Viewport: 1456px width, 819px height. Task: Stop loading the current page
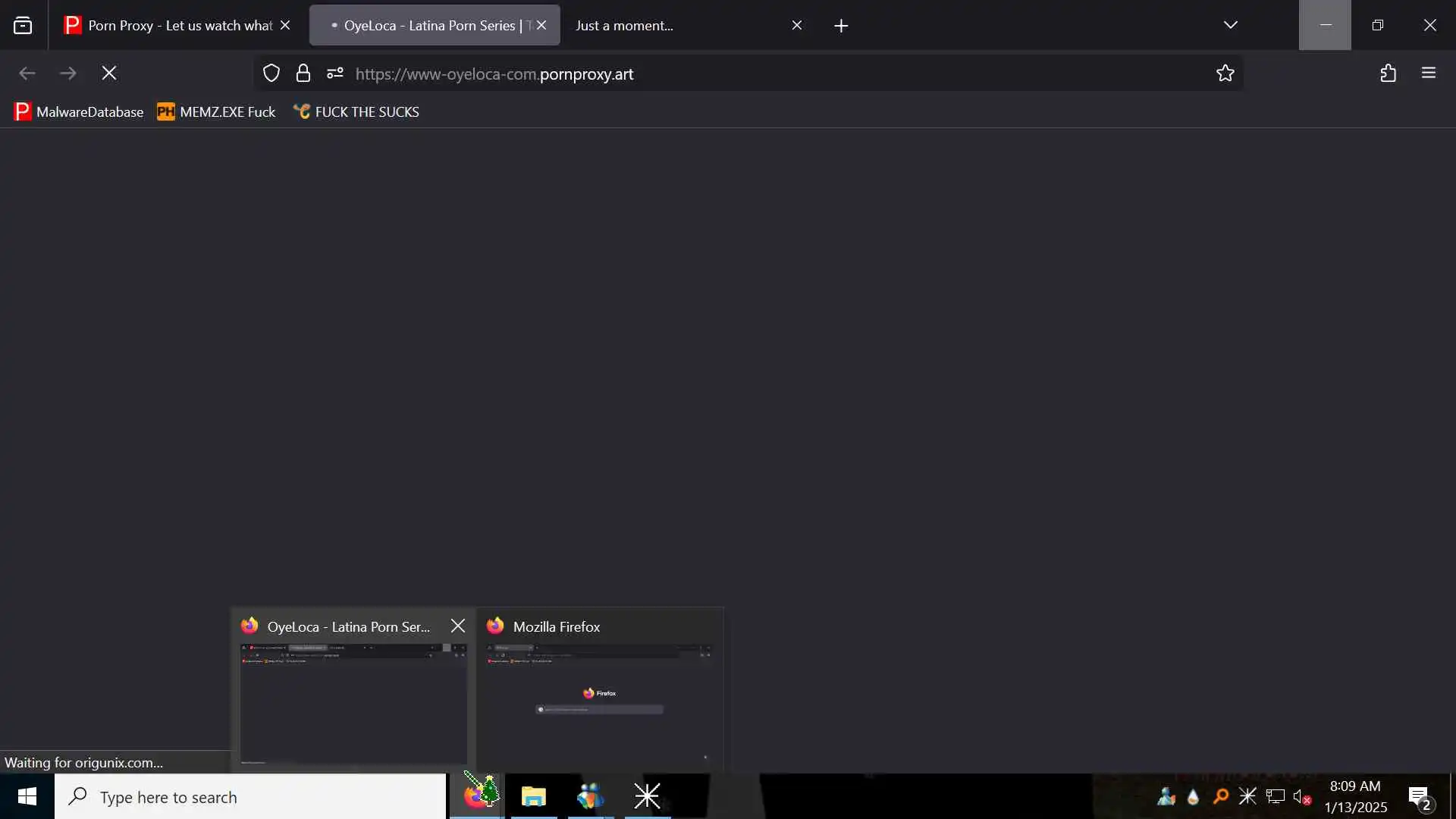109,73
